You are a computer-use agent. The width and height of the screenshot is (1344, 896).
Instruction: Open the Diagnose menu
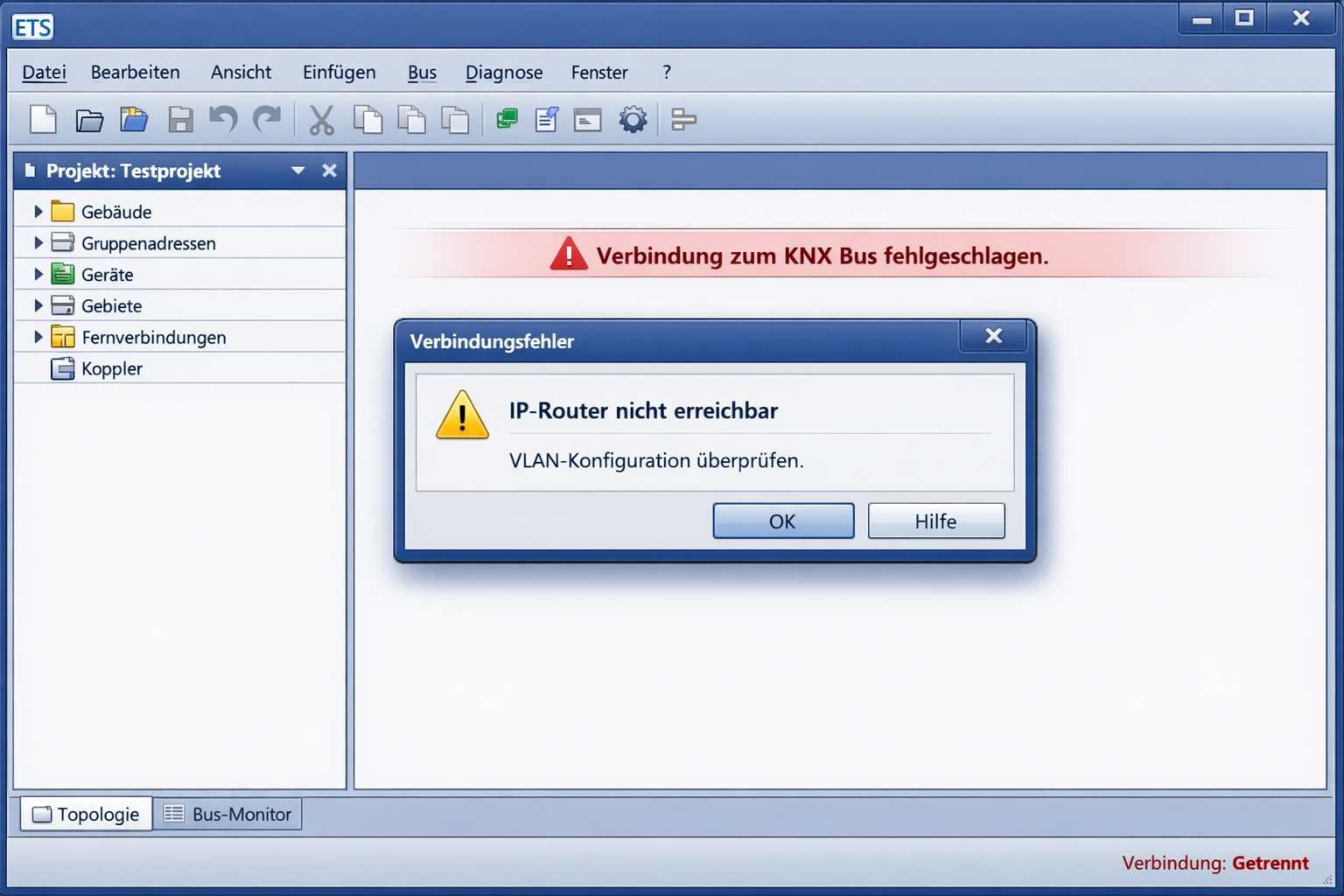pos(504,73)
